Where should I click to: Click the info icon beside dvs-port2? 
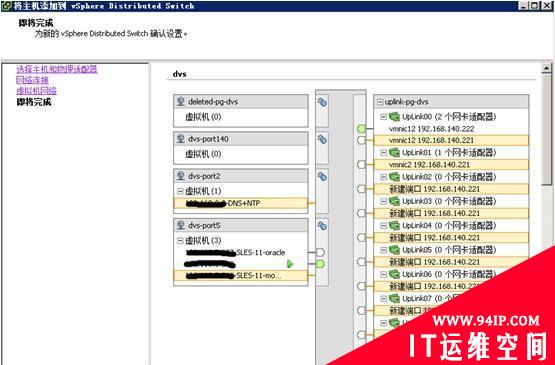(x=322, y=176)
